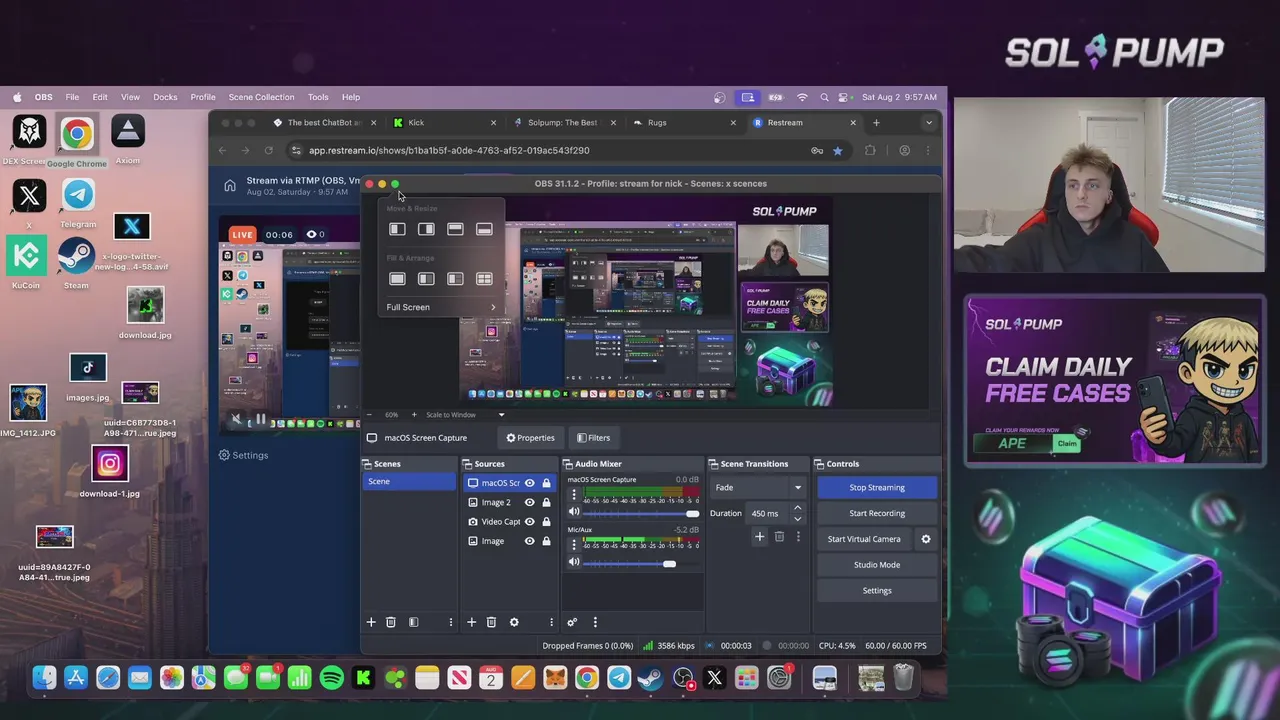This screenshot has height=720, width=1280.
Task: Click Start Virtual Camera button
Action: (864, 539)
